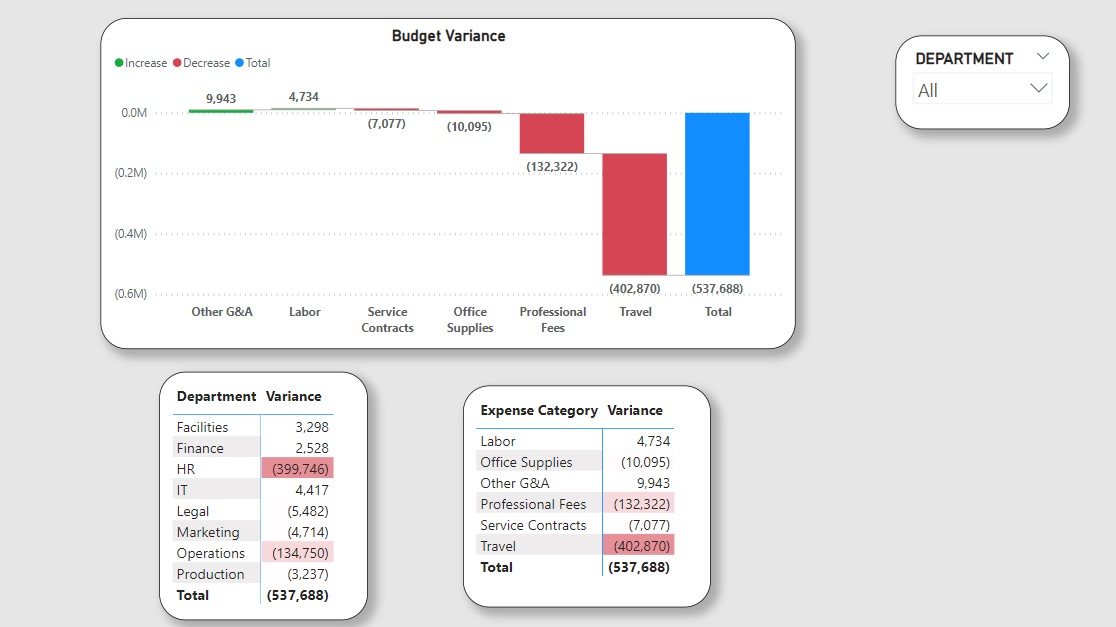The width and height of the screenshot is (1116, 627).
Task: Select Other G&A in Expense Category table
Action: (x=575, y=483)
